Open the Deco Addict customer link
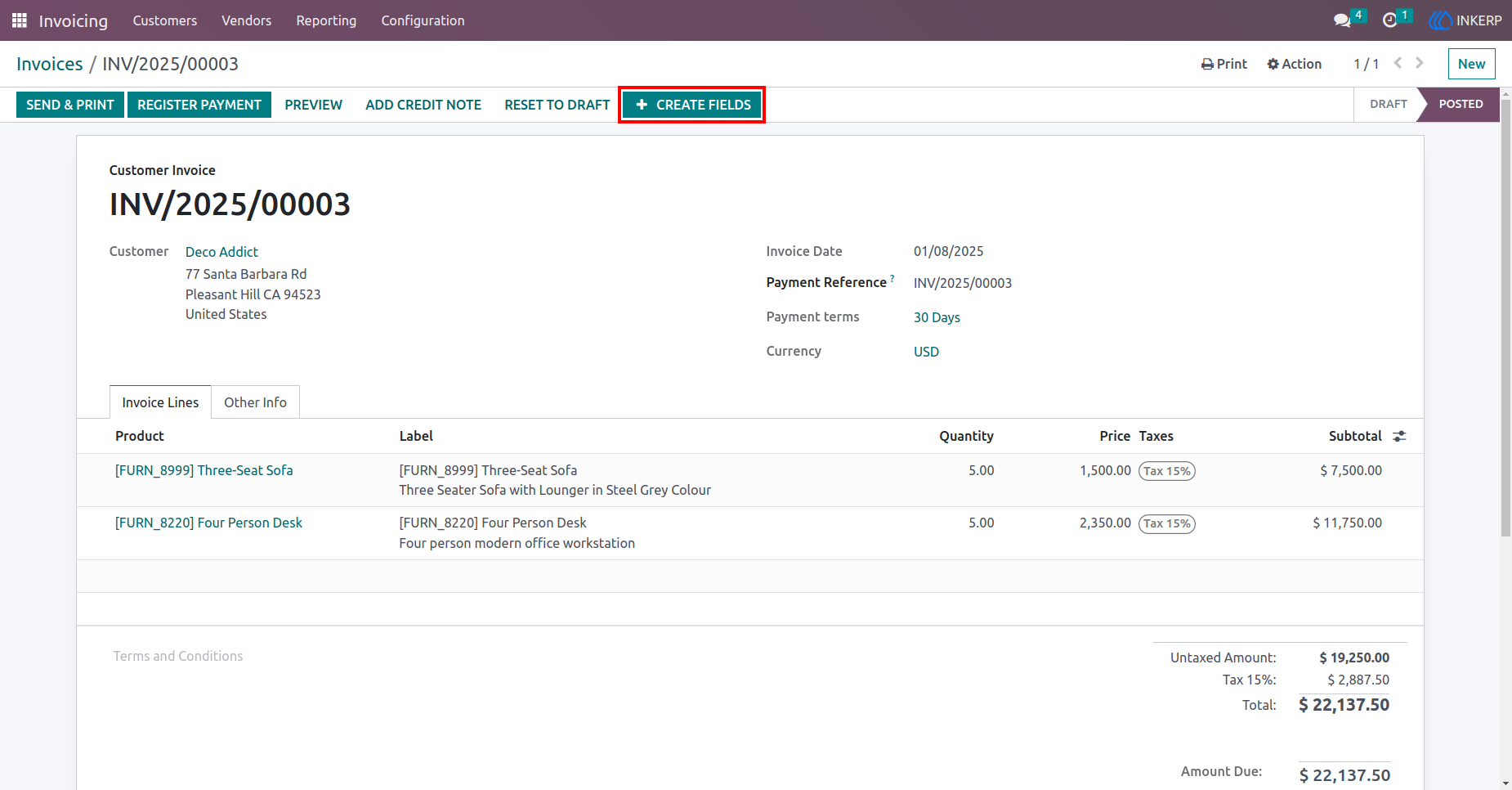Viewport: 1512px width, 790px height. point(221,252)
